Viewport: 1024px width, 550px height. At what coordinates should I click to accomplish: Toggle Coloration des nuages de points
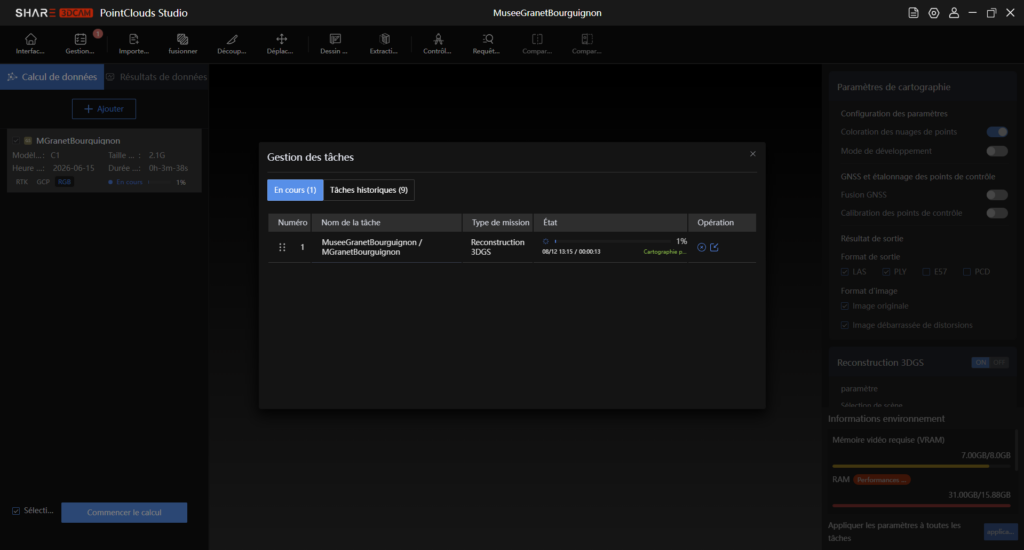pos(997,132)
